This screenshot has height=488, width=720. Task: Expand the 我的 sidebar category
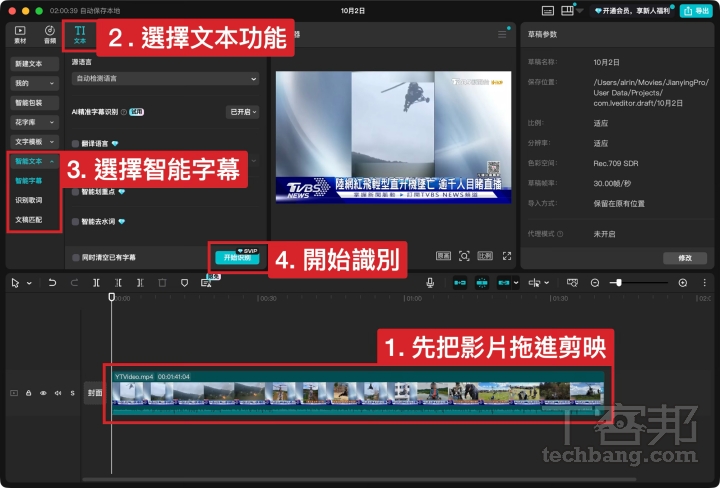[34, 83]
